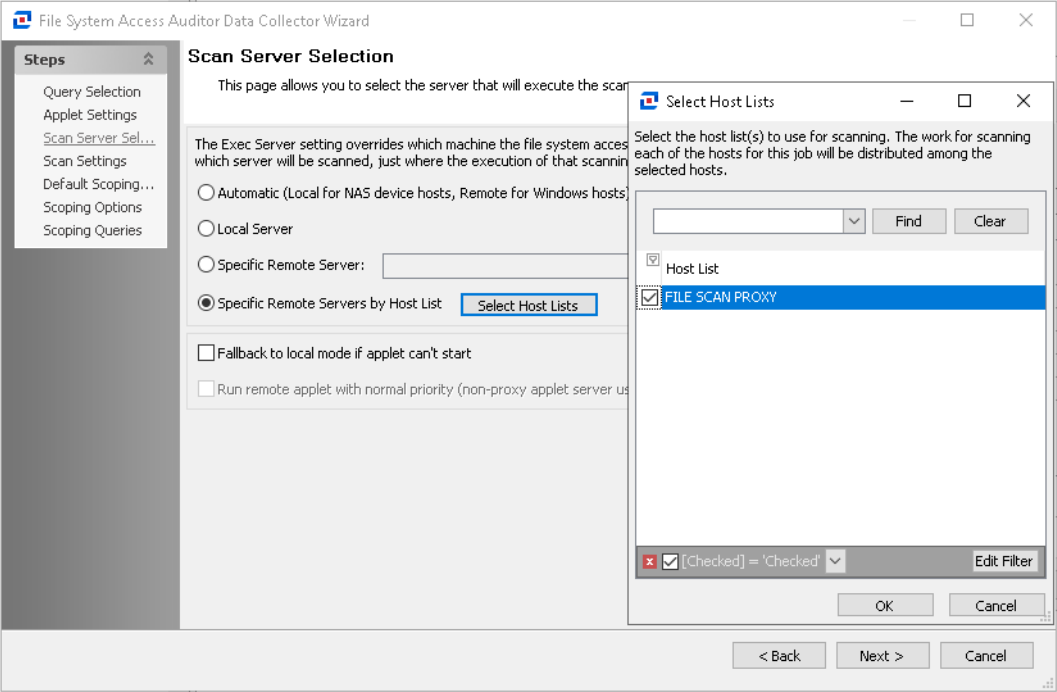Image resolution: width=1057 pixels, height=692 pixels.
Task: Expand the filter history dropdown arrow
Action: click(x=835, y=562)
